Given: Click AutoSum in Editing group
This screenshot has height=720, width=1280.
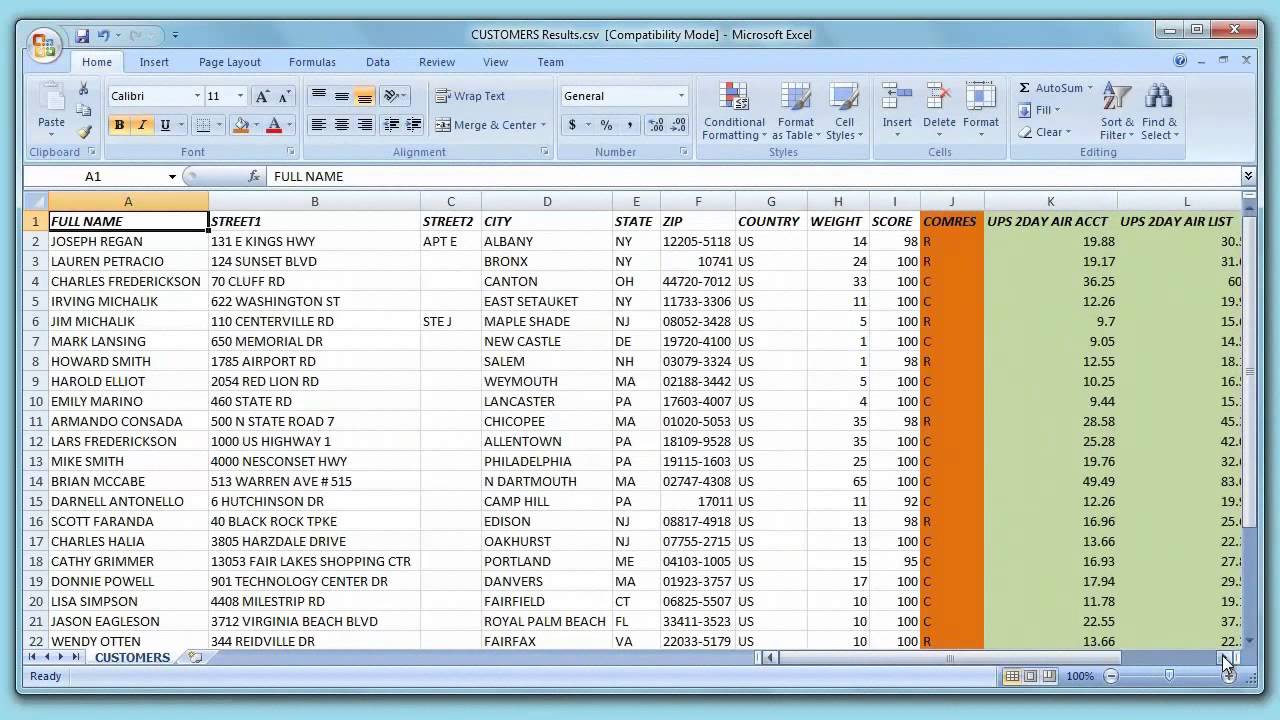Looking at the screenshot, I should click(1058, 88).
